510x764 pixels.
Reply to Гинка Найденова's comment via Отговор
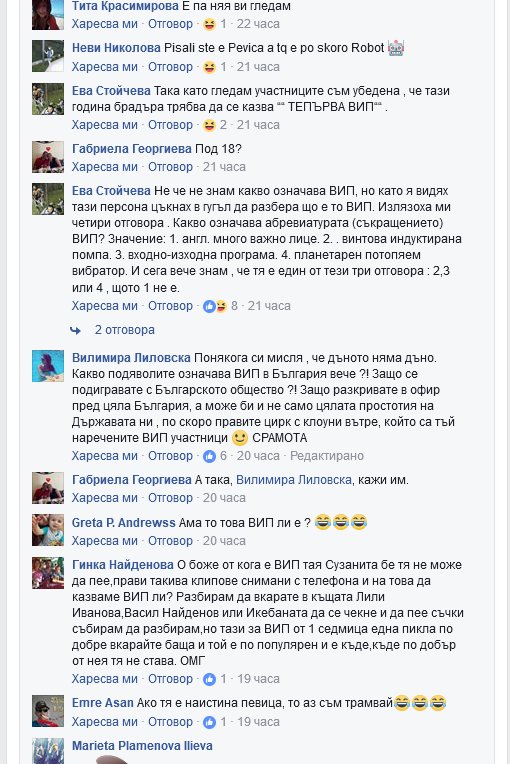[x=170, y=679]
